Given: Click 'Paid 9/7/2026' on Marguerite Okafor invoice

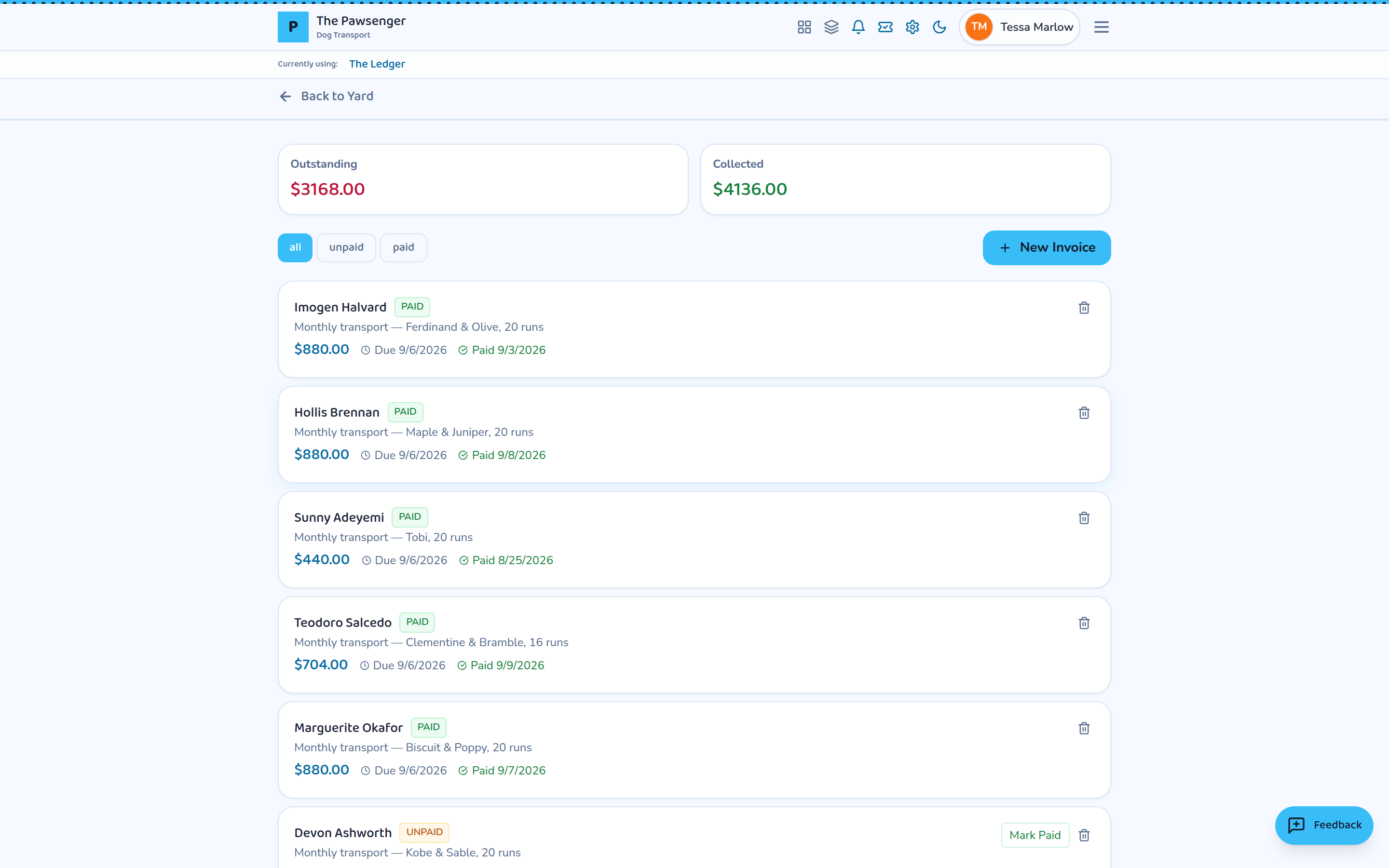Looking at the screenshot, I should pyautogui.click(x=508, y=771).
